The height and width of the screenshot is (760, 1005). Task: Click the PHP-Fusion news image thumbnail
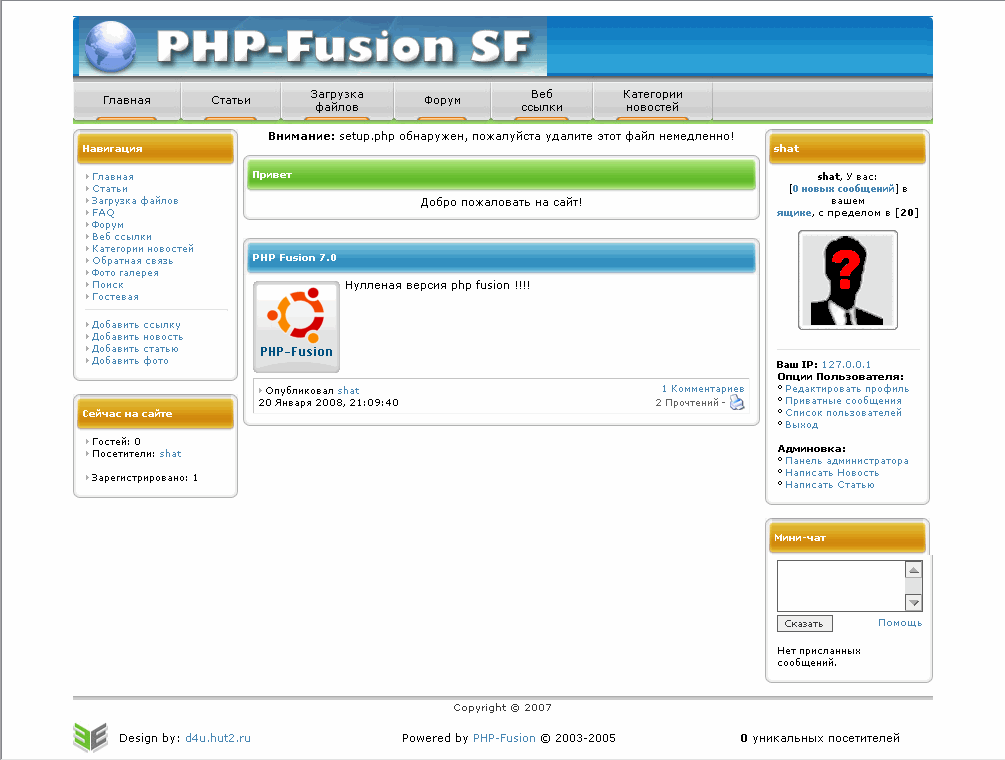pos(296,327)
